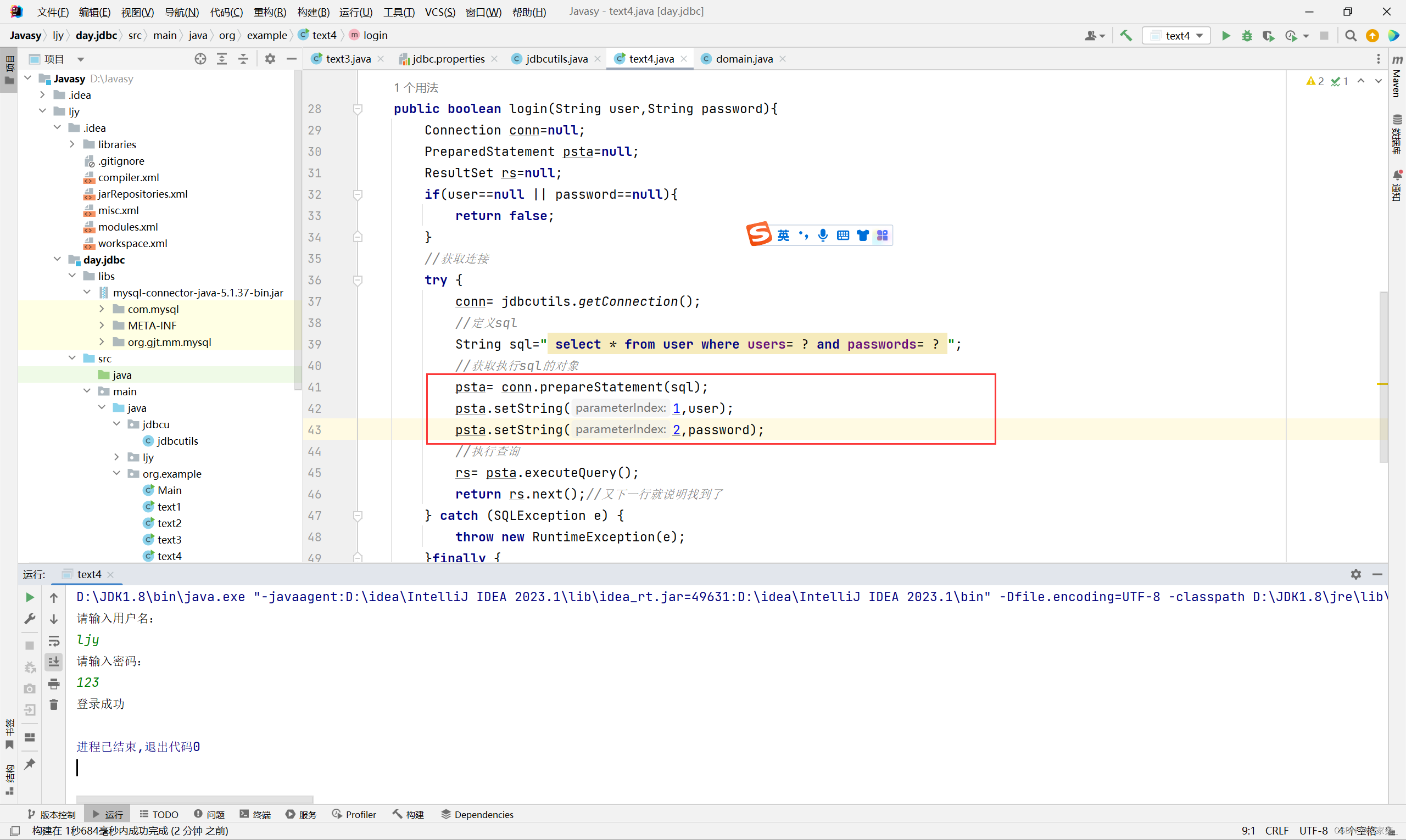Viewport: 1406px width, 840px height.
Task: Run text4 with the green play button
Action: pos(1226,36)
